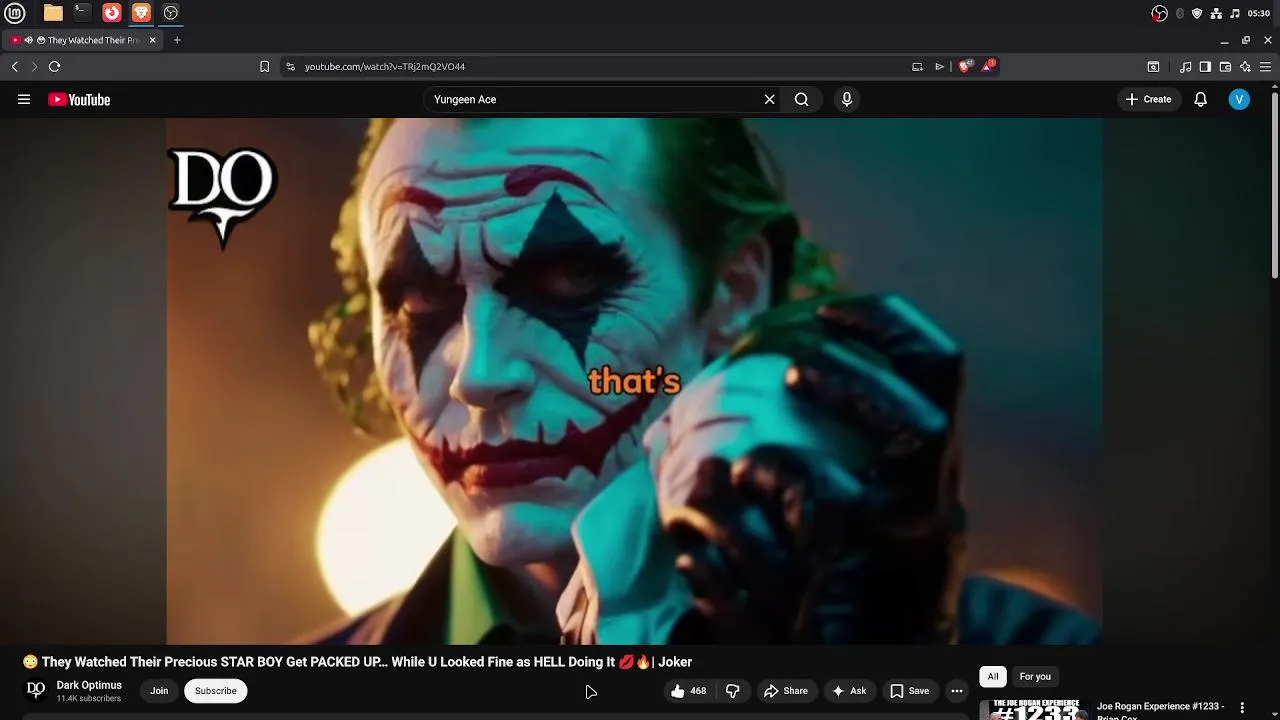The width and height of the screenshot is (1280, 720).
Task: Click the Ask AI button
Action: (849, 691)
